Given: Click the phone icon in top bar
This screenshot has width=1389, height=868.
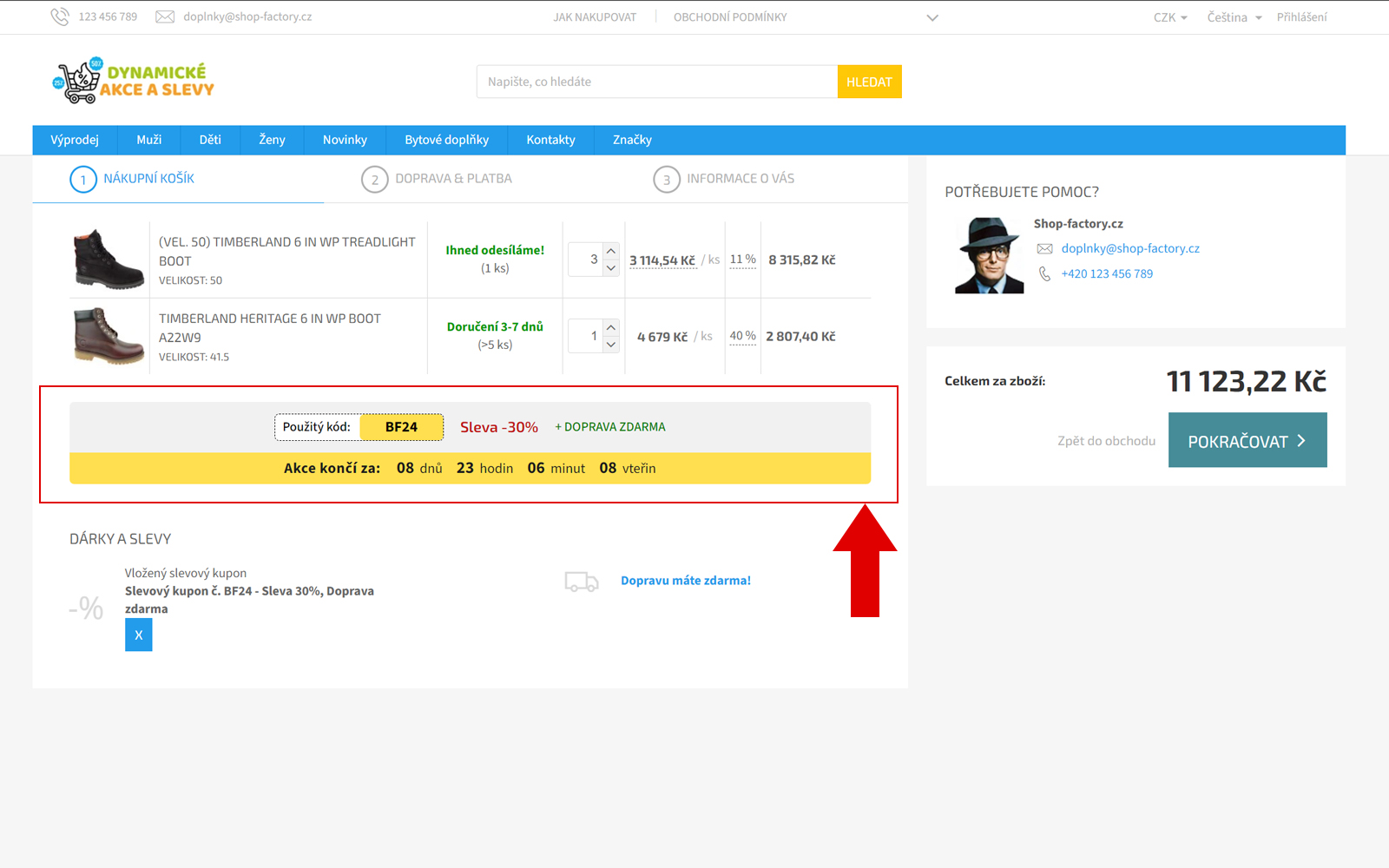Looking at the screenshot, I should coord(60,16).
